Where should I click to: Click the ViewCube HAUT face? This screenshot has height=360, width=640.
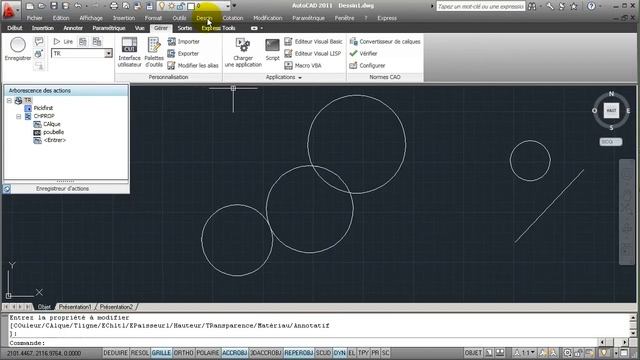click(611, 111)
